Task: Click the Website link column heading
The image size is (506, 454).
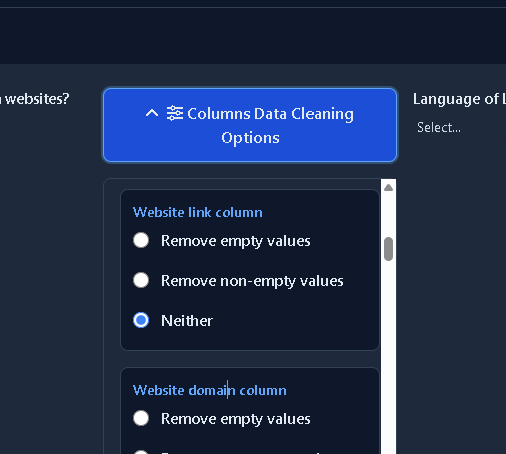Action: click(x=198, y=212)
